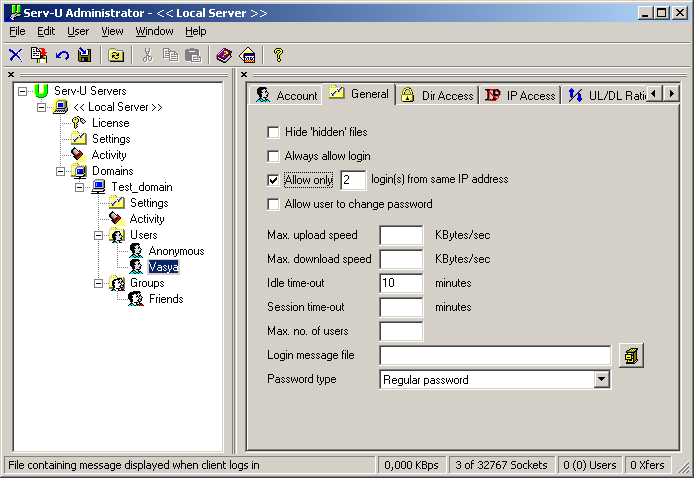This screenshot has width=694, height=478.
Task: Open the Password type dropdown
Action: pos(601,379)
